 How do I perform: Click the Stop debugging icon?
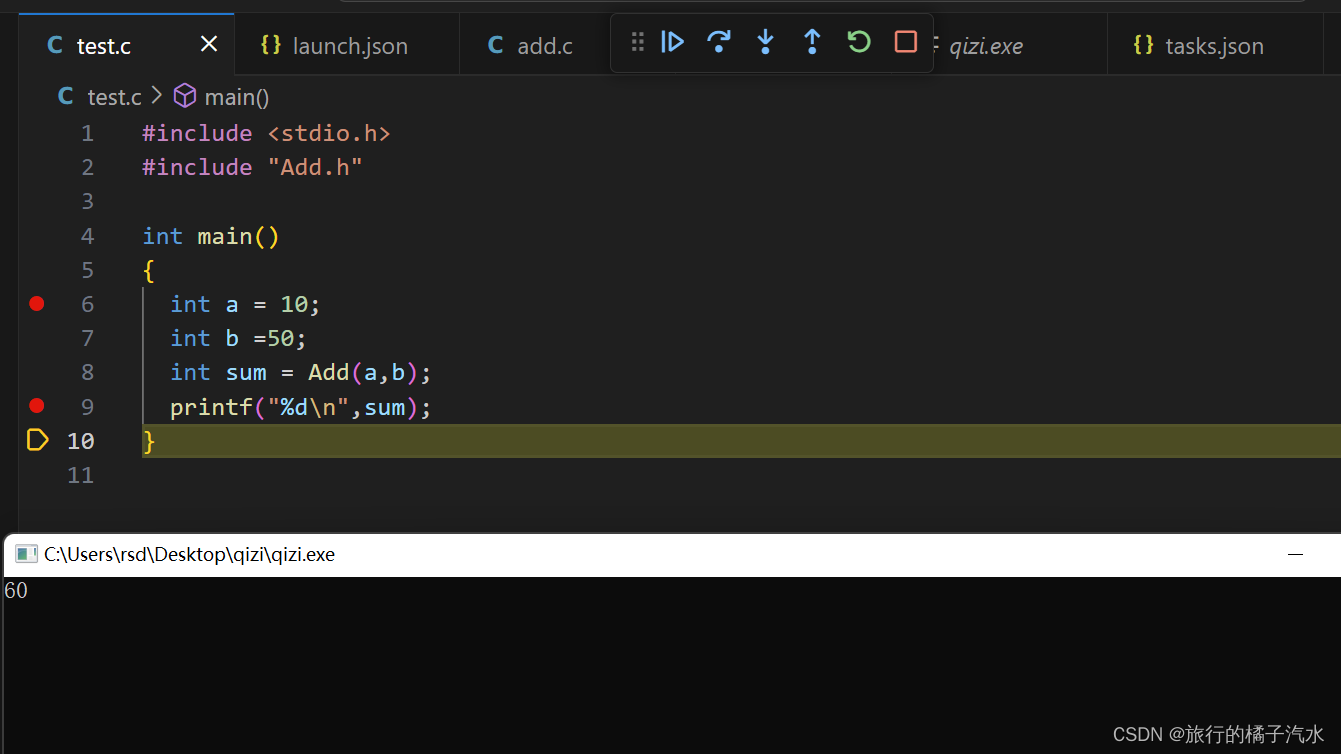904,42
